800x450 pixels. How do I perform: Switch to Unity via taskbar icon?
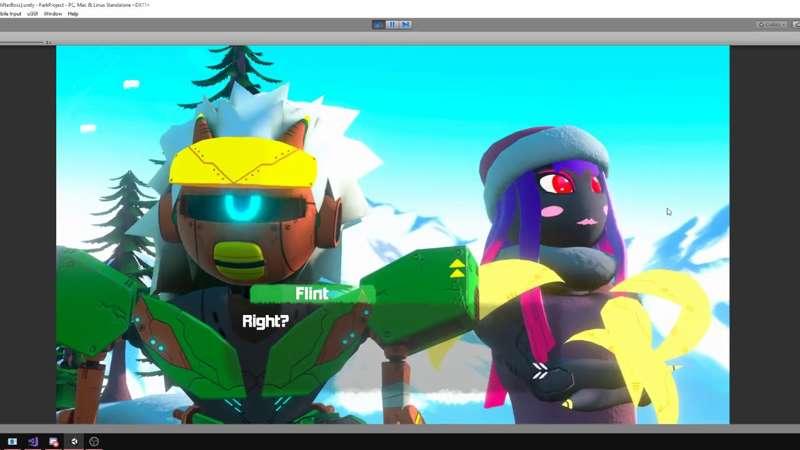(x=74, y=441)
